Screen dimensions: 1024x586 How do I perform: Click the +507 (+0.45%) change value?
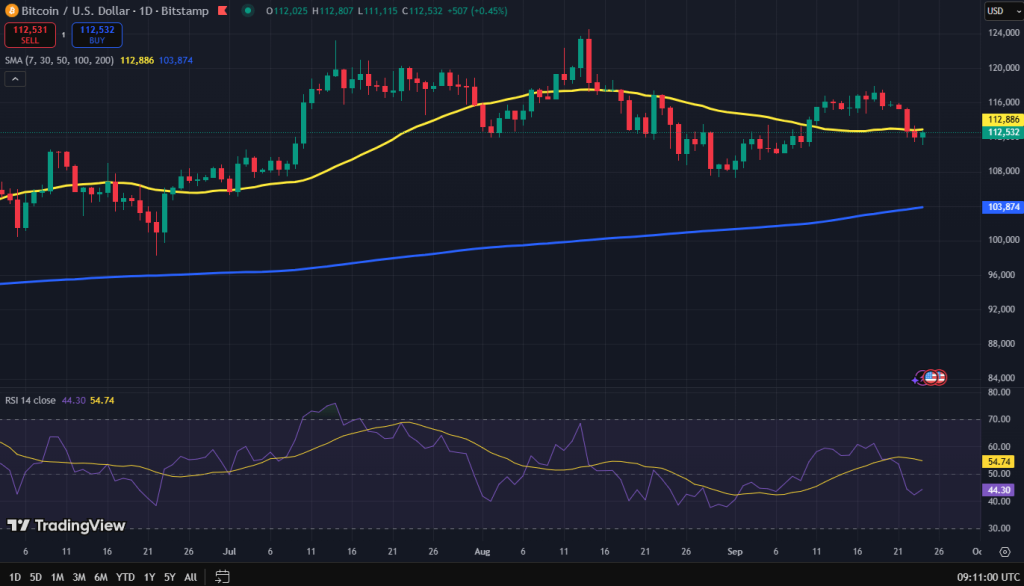point(477,10)
